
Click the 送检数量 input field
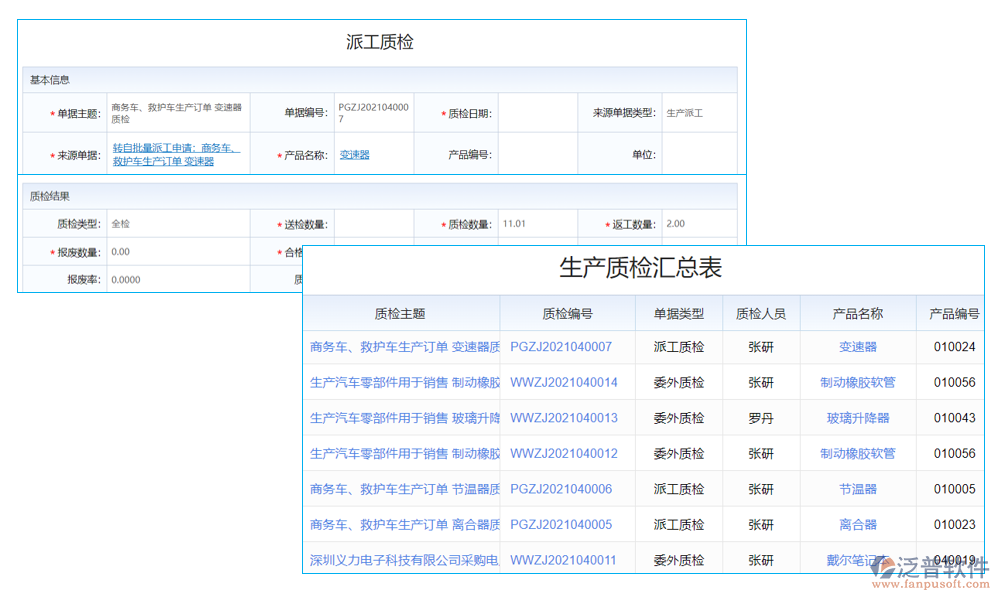click(x=374, y=223)
